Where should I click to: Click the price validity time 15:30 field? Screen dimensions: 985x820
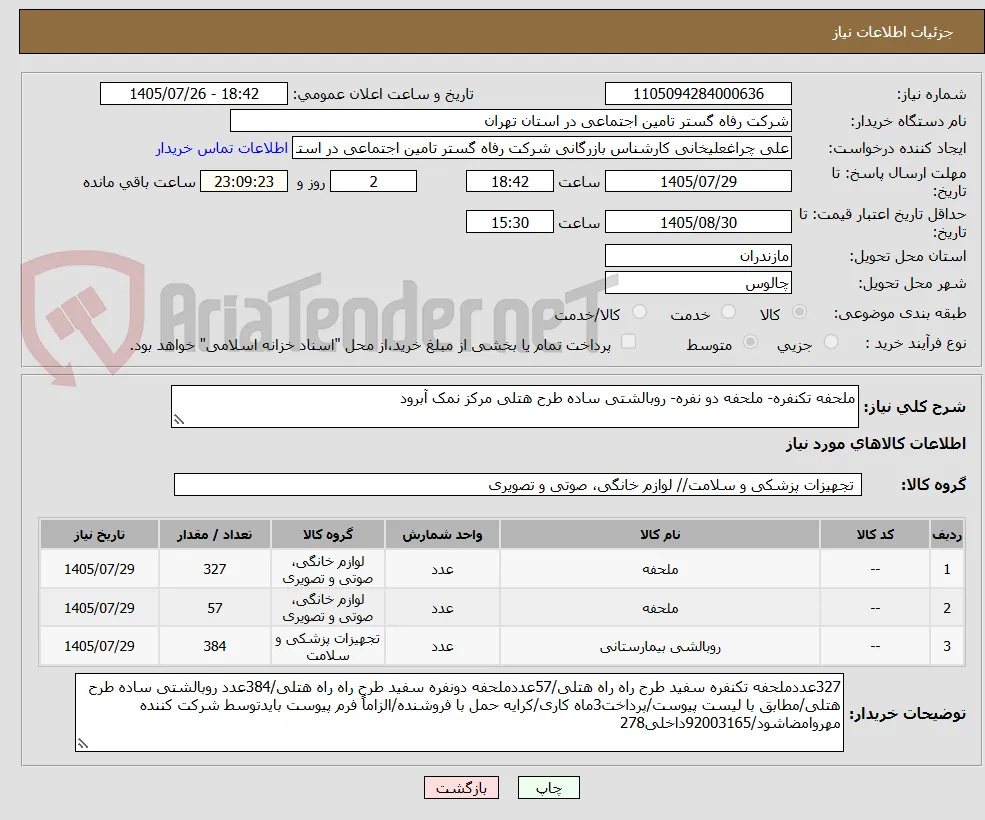click(509, 222)
